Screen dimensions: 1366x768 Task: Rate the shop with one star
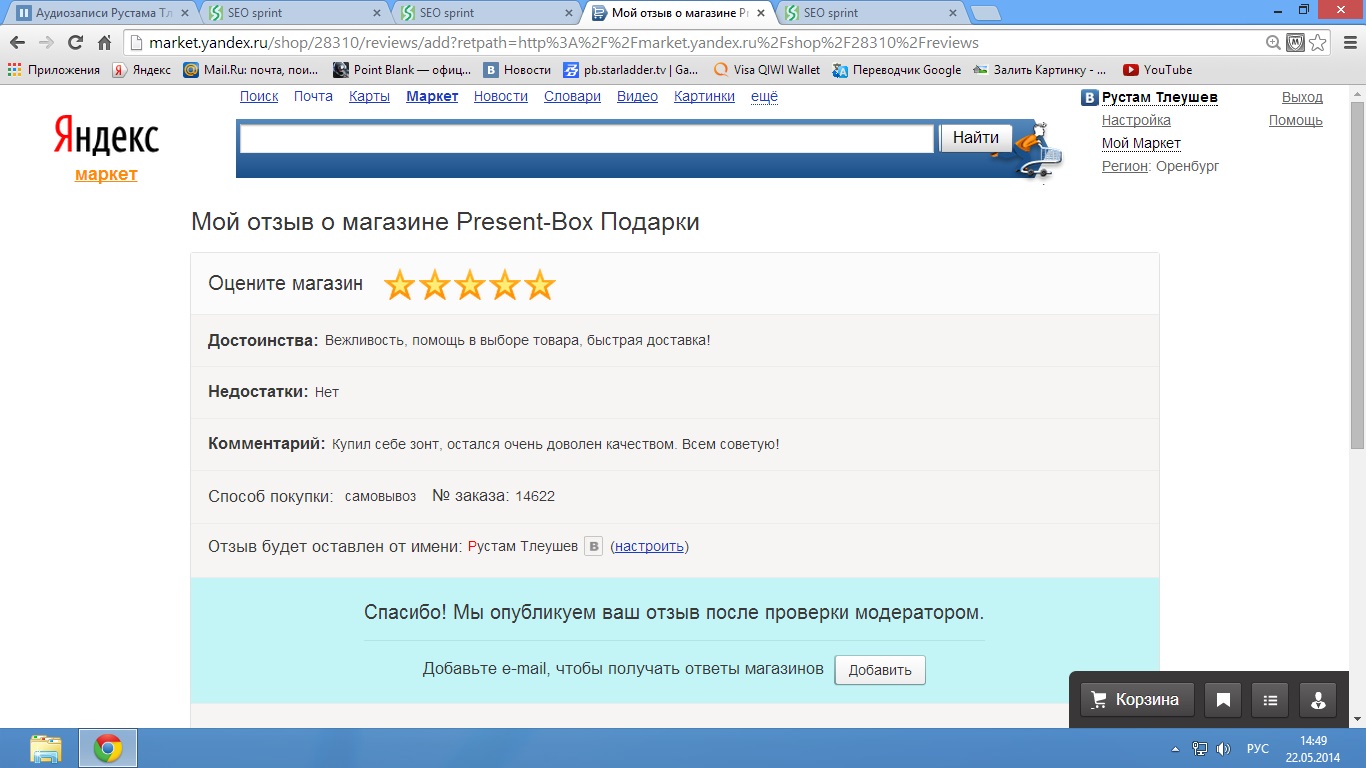click(x=399, y=285)
